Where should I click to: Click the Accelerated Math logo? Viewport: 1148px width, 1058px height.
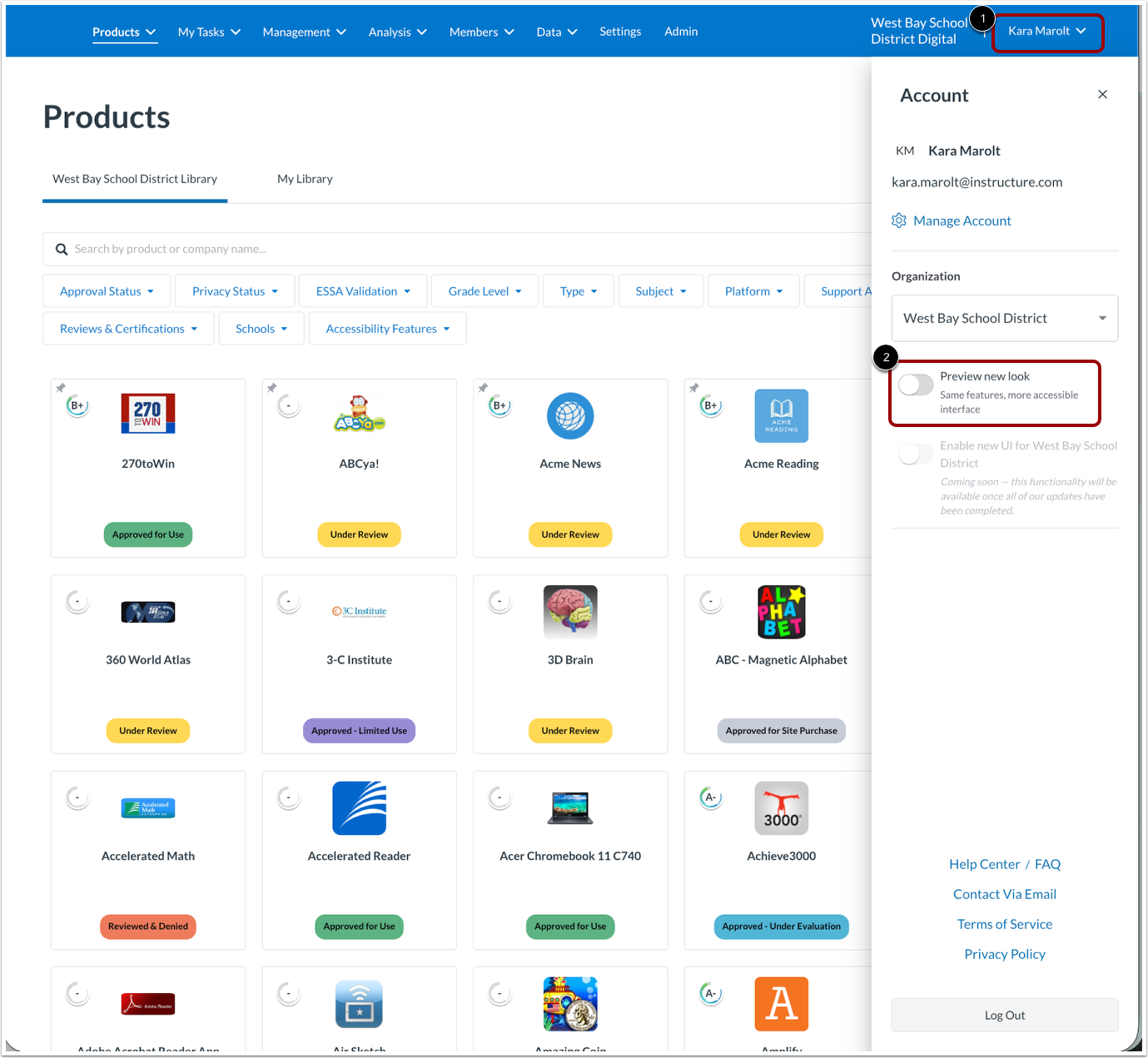click(148, 807)
